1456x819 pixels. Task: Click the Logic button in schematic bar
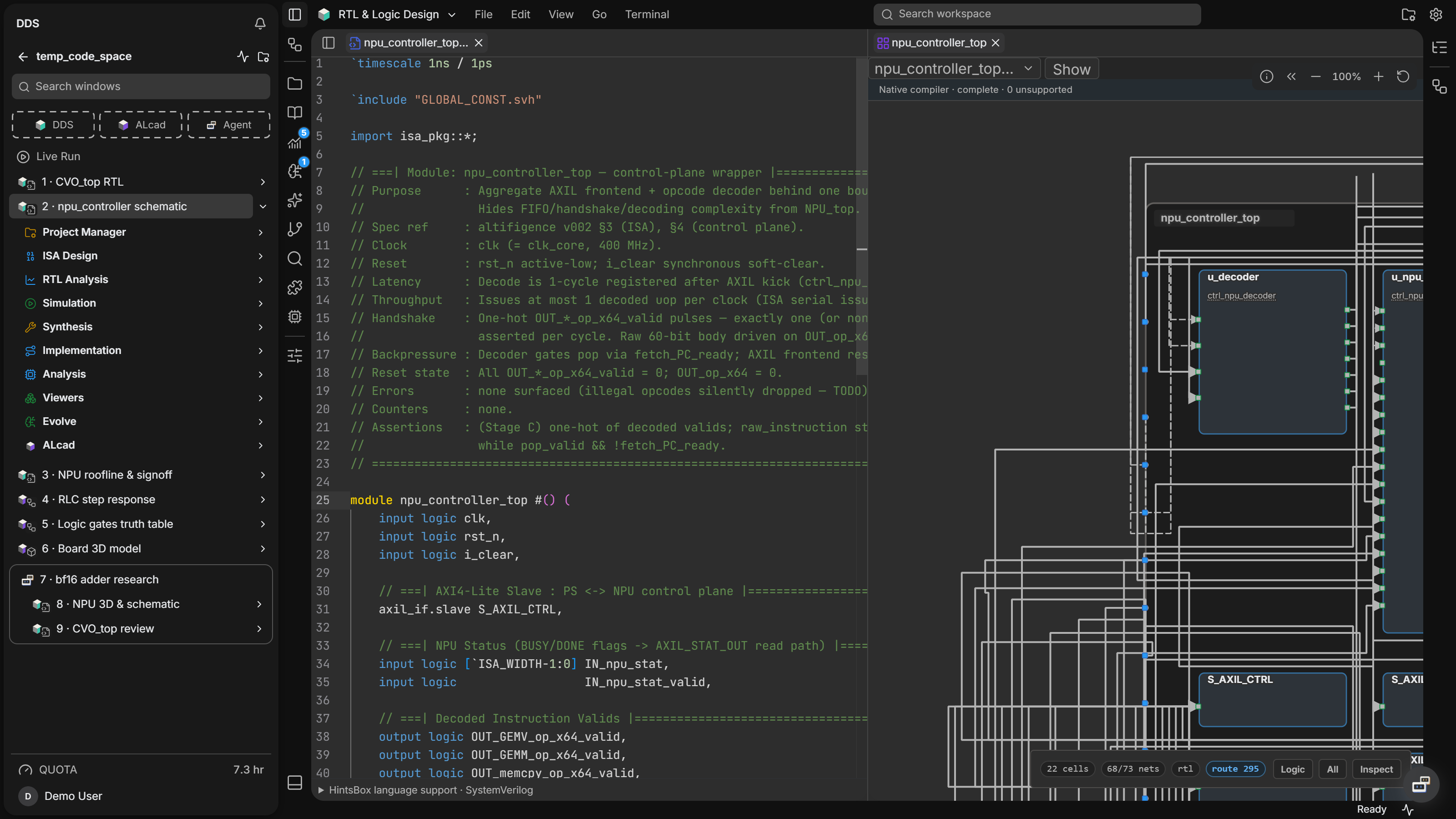(x=1292, y=769)
